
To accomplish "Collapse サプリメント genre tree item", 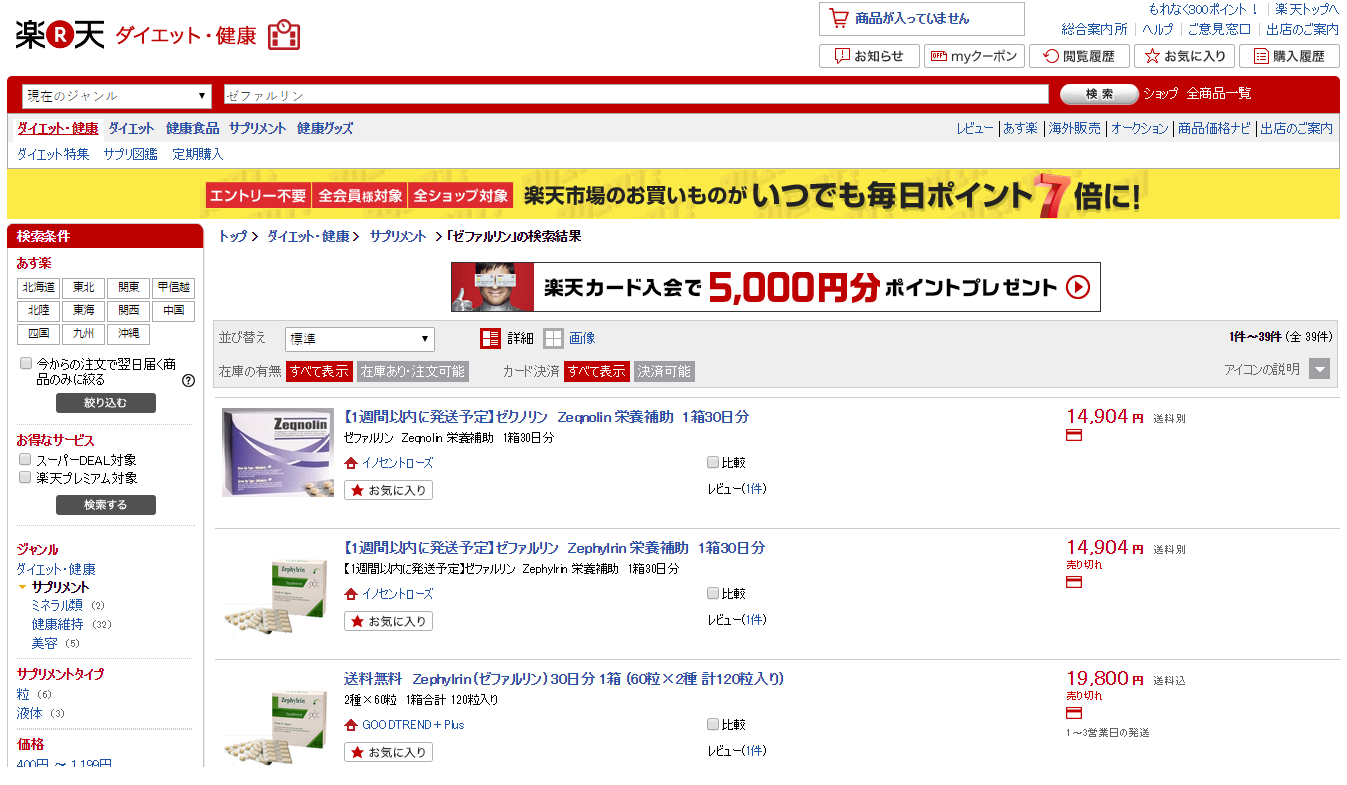I will (x=23, y=587).
